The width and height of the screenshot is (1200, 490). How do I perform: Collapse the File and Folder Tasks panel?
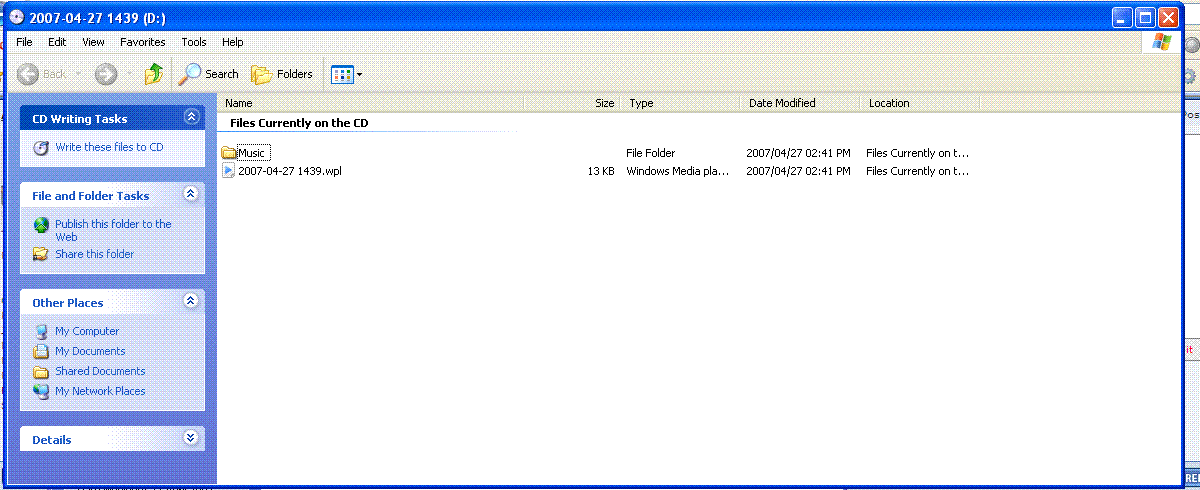pyautogui.click(x=192, y=195)
